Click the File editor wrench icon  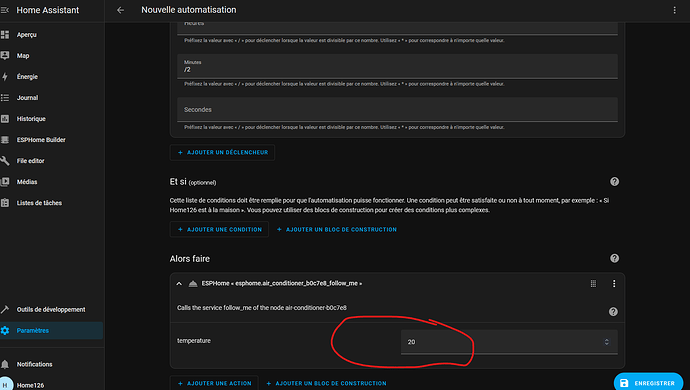(x=5, y=161)
